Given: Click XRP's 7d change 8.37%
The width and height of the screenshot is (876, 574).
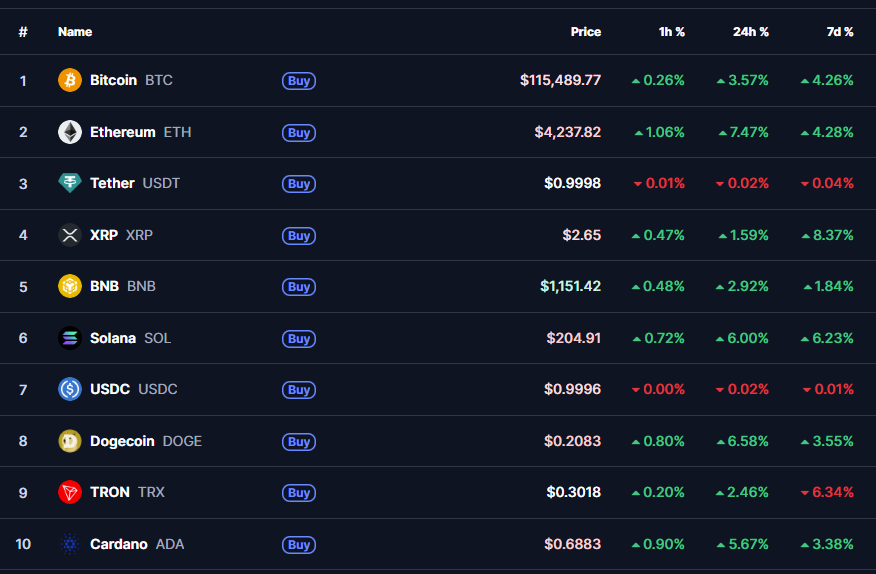Looking at the screenshot, I should (x=827, y=235).
